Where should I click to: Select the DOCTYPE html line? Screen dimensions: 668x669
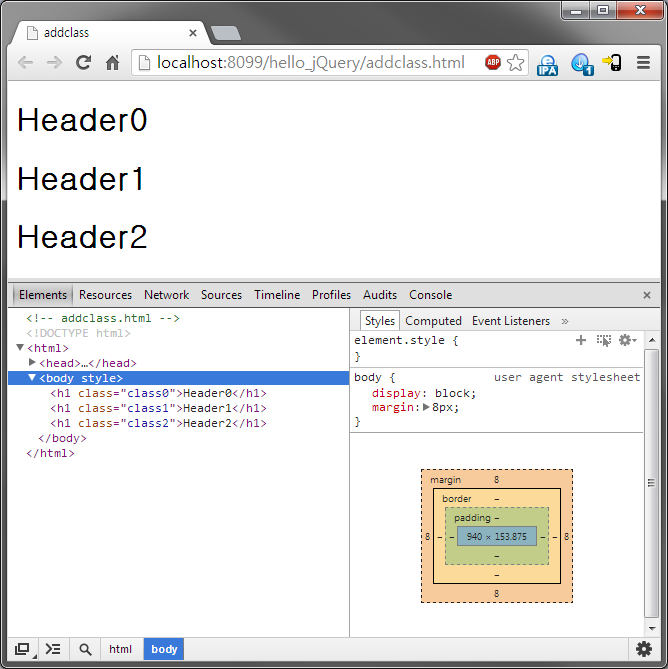coord(78,333)
